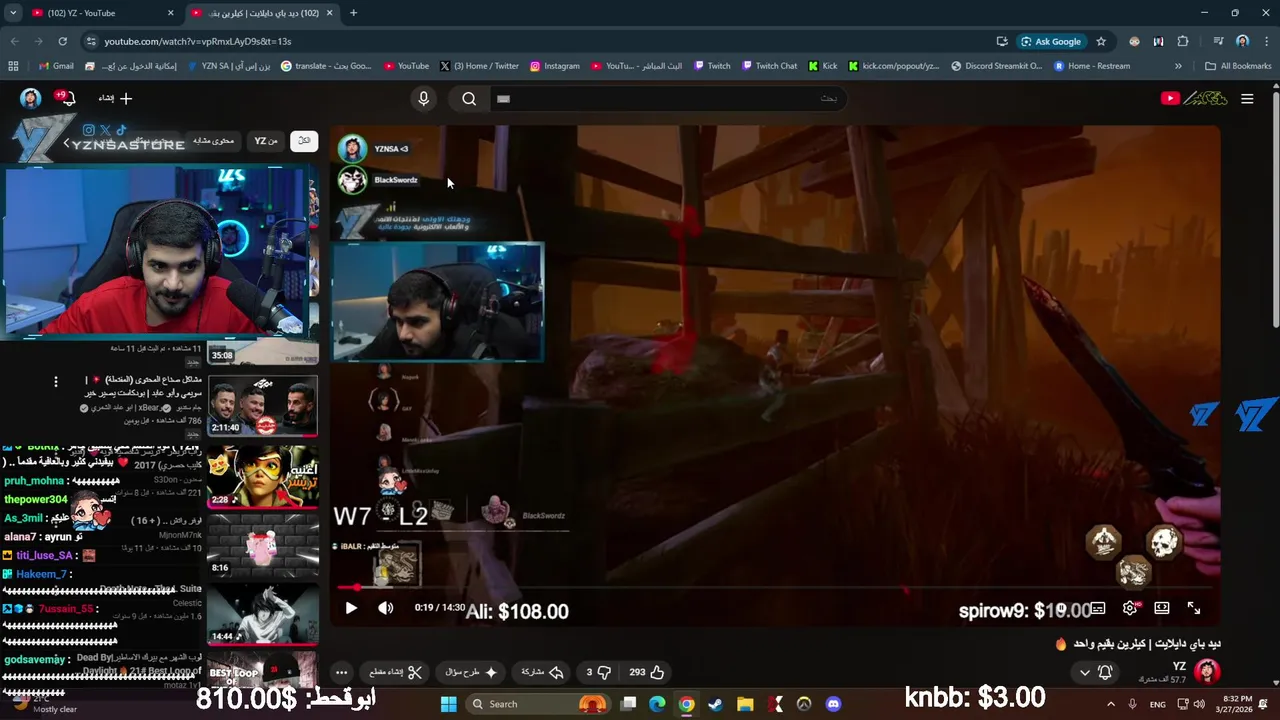Open the YouTube hamburger guide menu
Screen dimensions: 1280x720
coord(1247,98)
